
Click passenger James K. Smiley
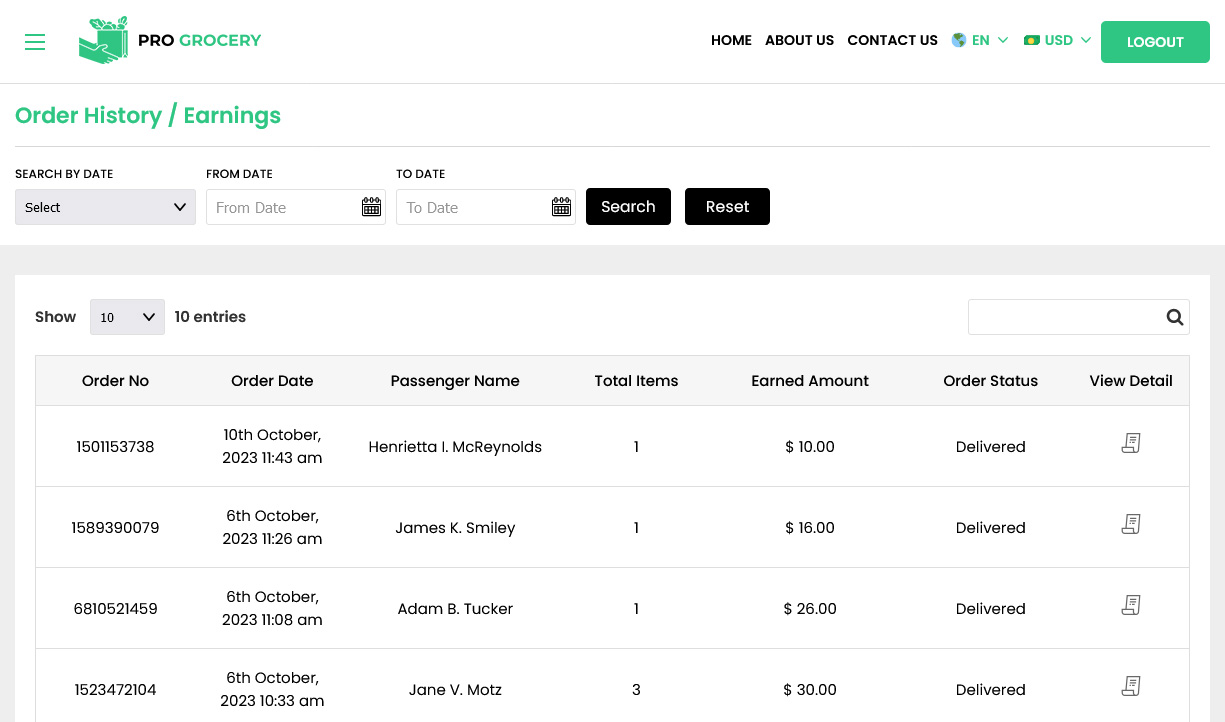click(455, 528)
